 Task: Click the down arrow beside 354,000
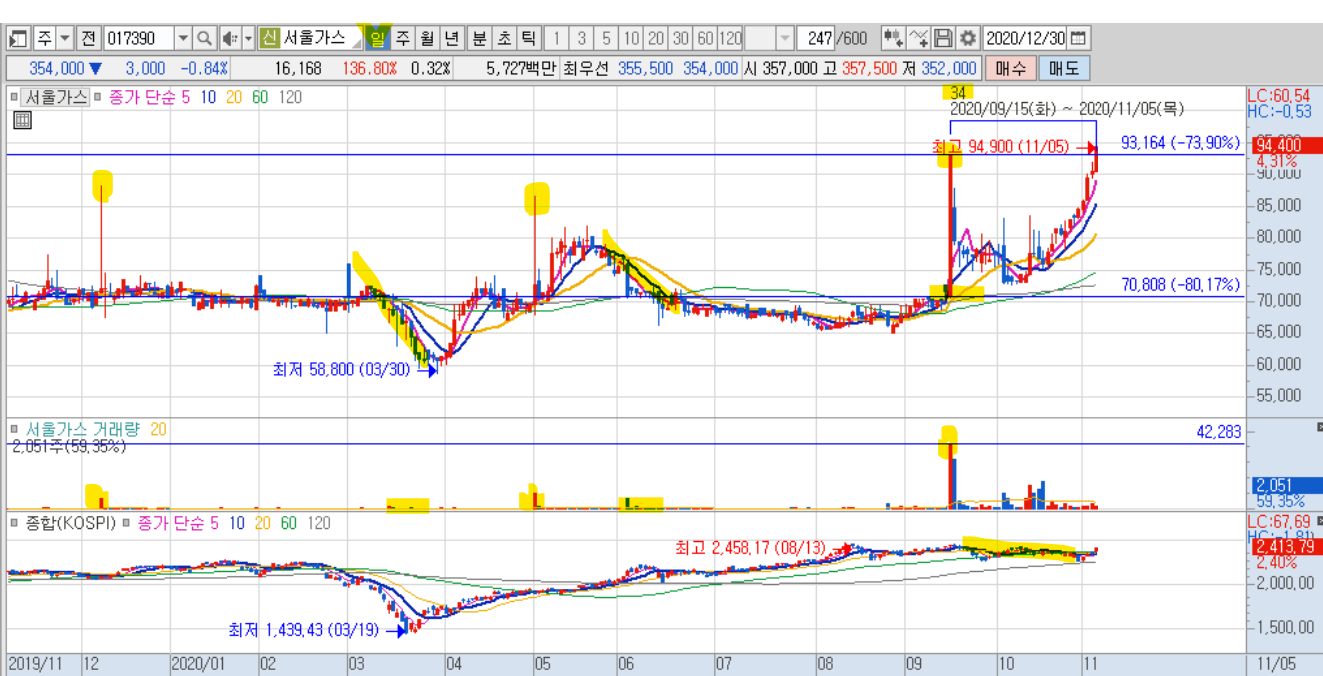95,68
